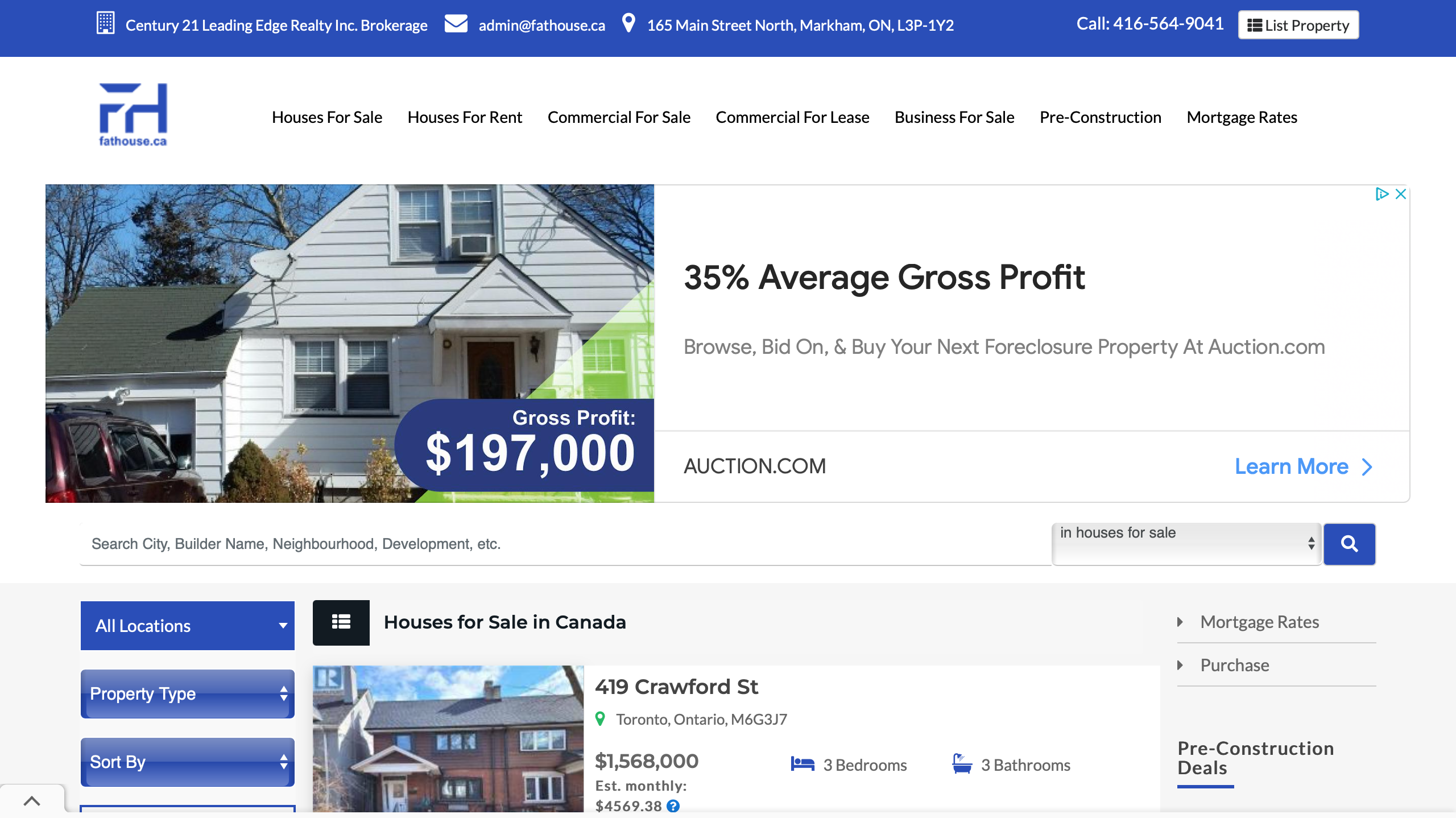The image size is (1456, 818).
Task: Toggle the list view icon
Action: (x=341, y=622)
